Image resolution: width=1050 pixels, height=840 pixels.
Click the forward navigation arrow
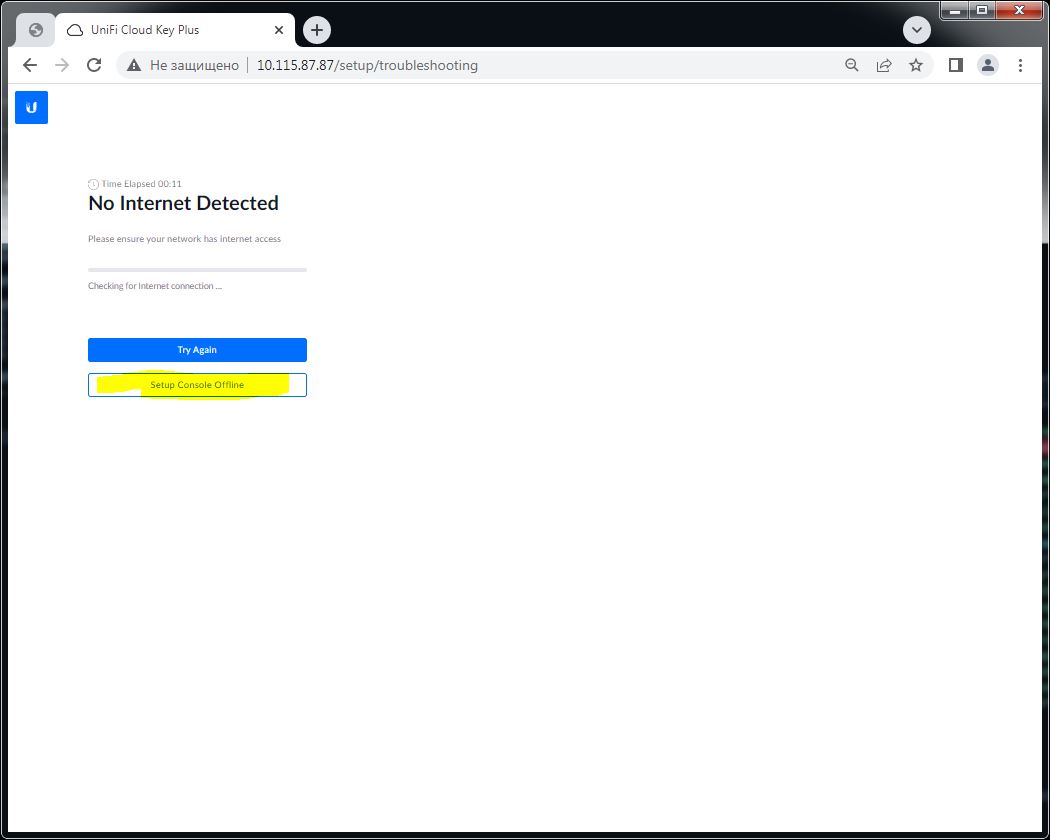[62, 65]
